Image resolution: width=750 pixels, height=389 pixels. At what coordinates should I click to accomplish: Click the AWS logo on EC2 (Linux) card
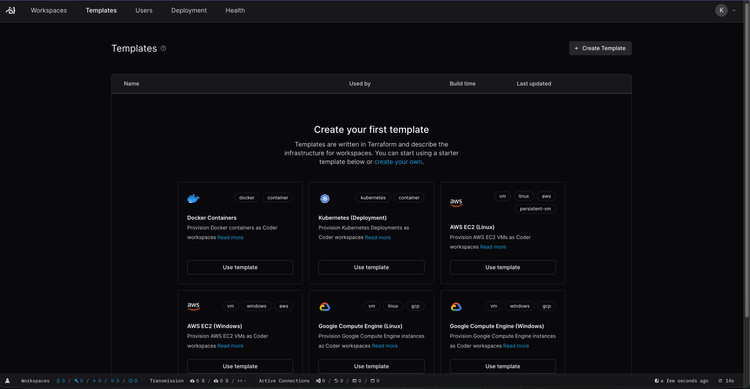[456, 202]
